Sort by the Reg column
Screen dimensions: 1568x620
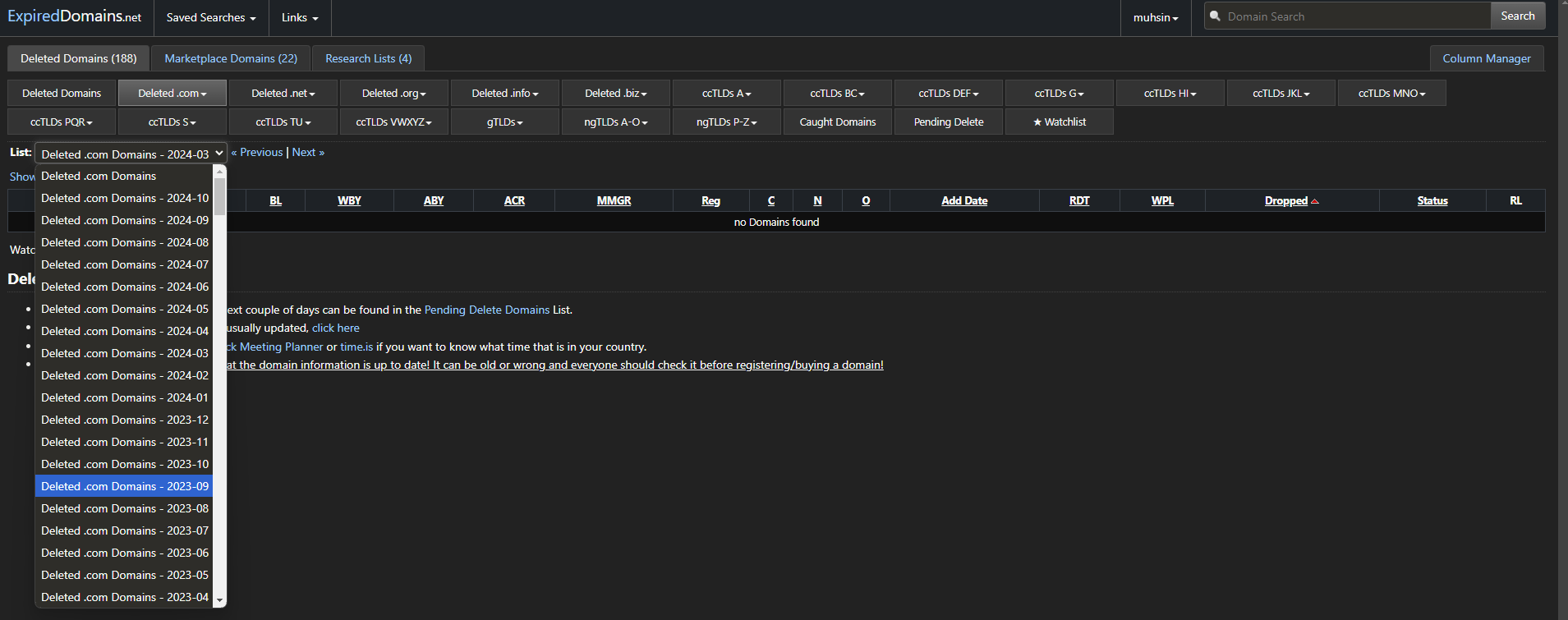710,201
